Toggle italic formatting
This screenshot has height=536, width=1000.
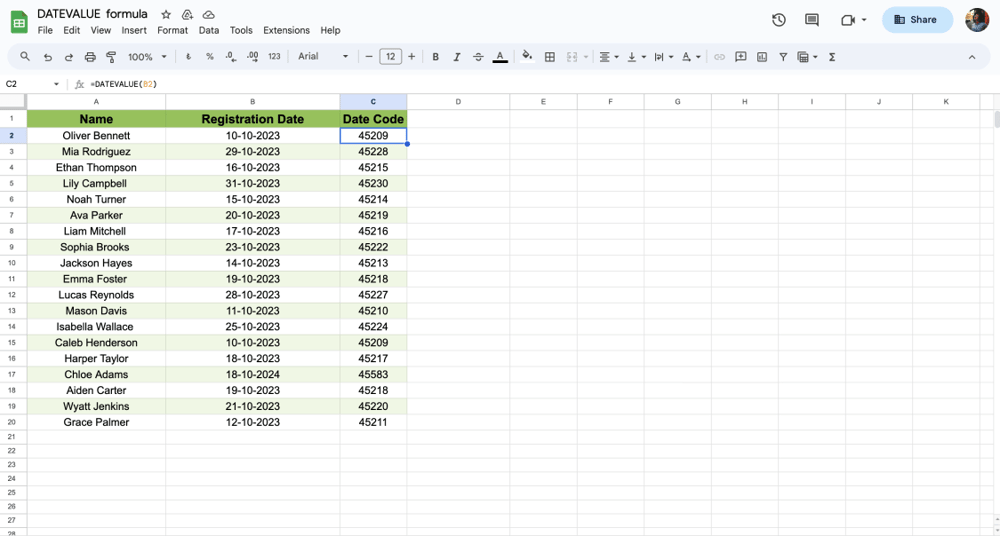pos(457,57)
